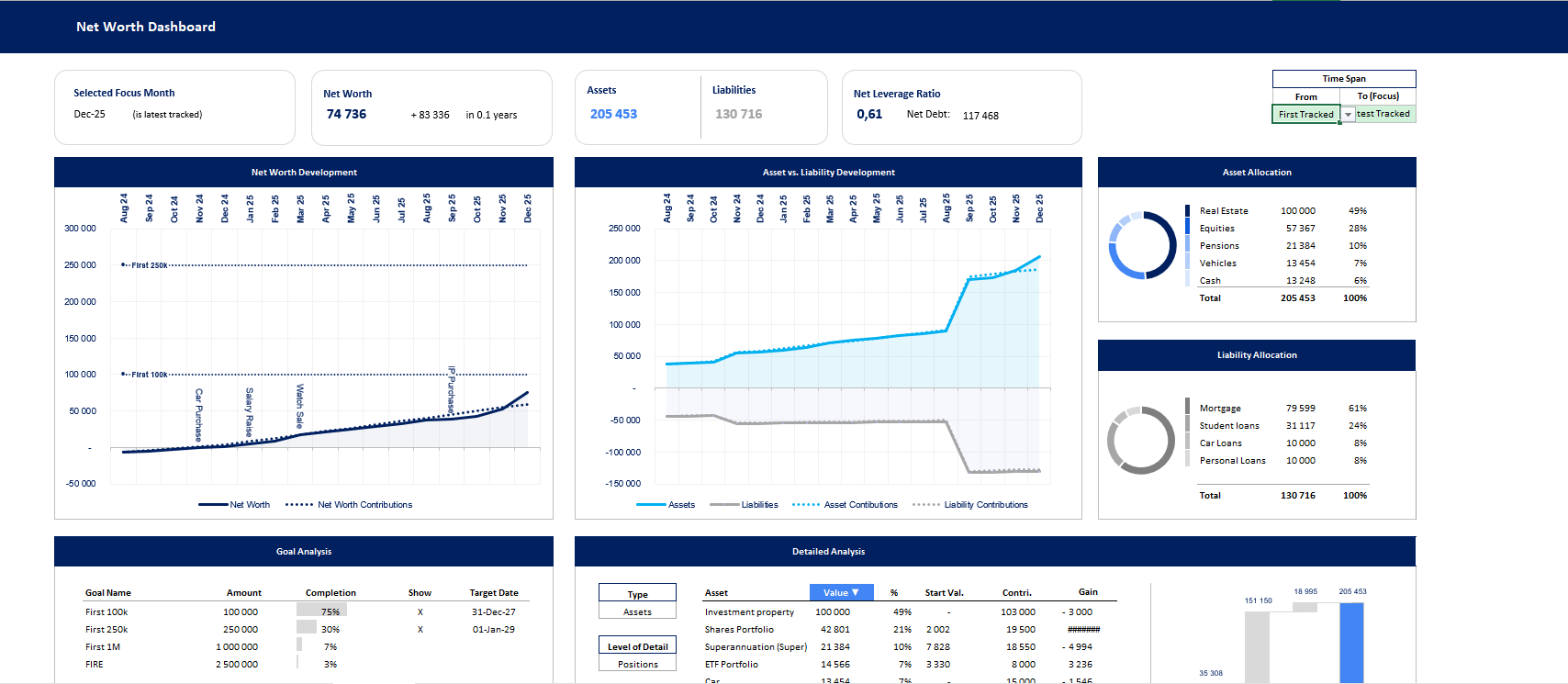
Task: Click the 'Gain' column header
Action: [x=1088, y=592]
